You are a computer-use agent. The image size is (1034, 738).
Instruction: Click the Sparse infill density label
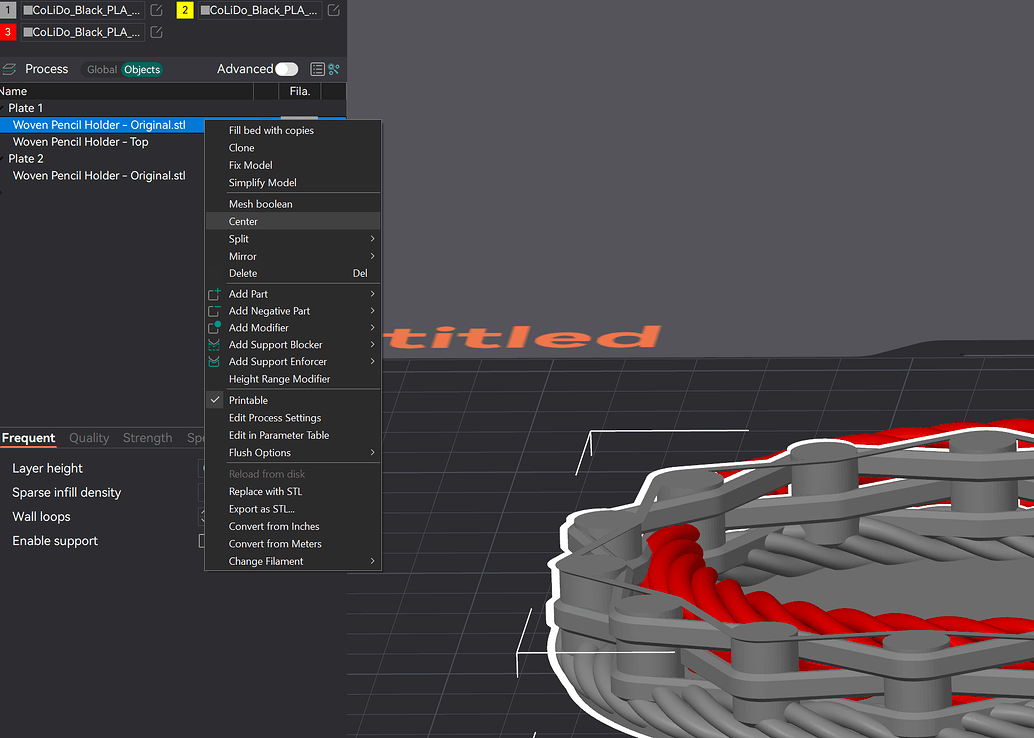click(67, 493)
